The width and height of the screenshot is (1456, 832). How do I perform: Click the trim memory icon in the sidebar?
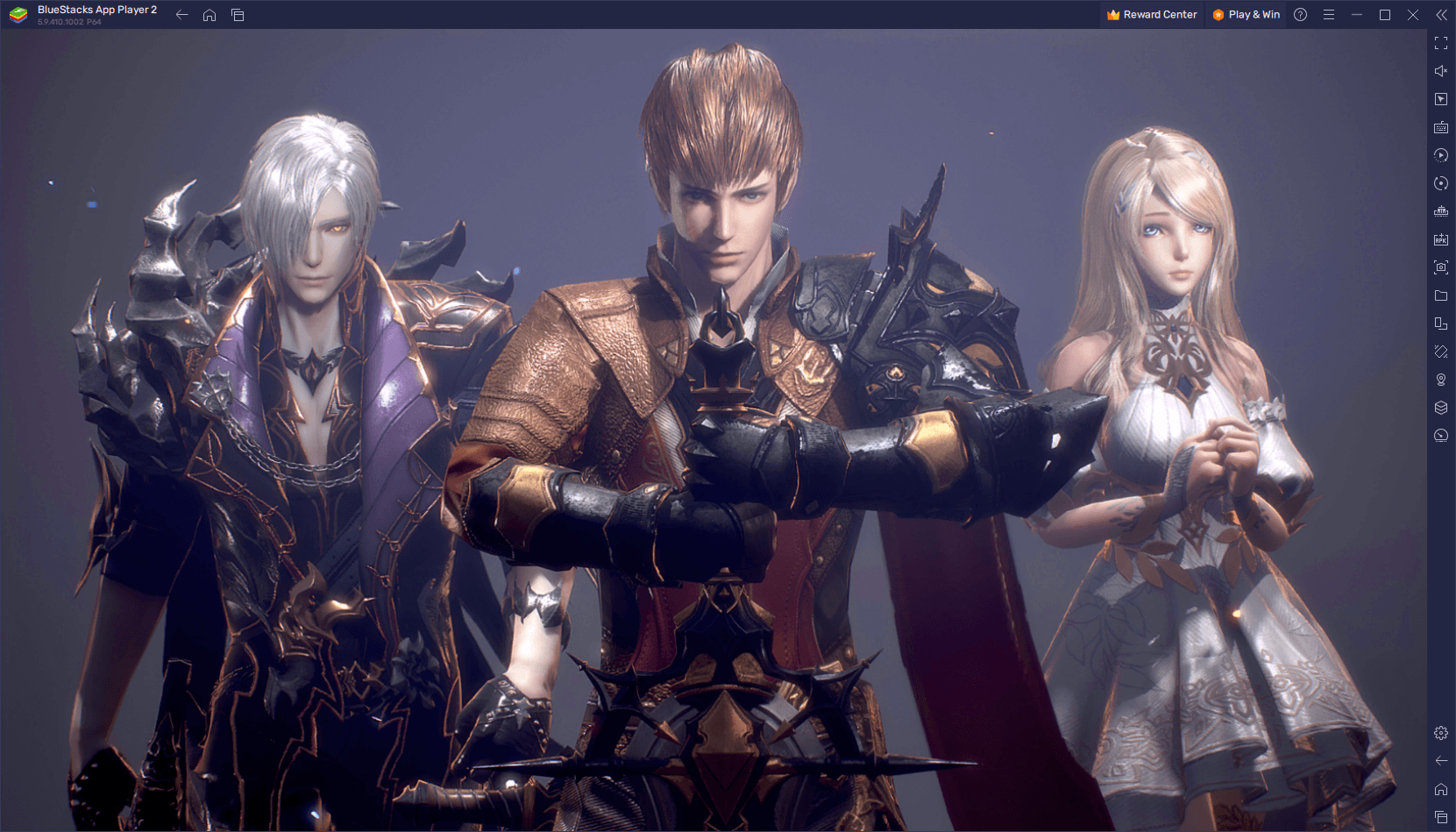(1441, 211)
